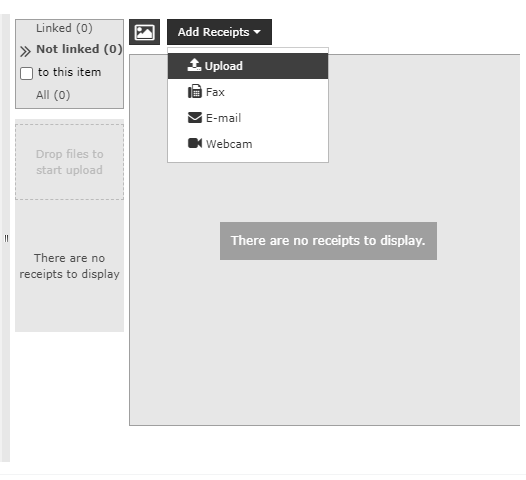This screenshot has height=480, width=526.
Task: Click the panel splitter handle on left edge
Action: pyautogui.click(x=6, y=238)
